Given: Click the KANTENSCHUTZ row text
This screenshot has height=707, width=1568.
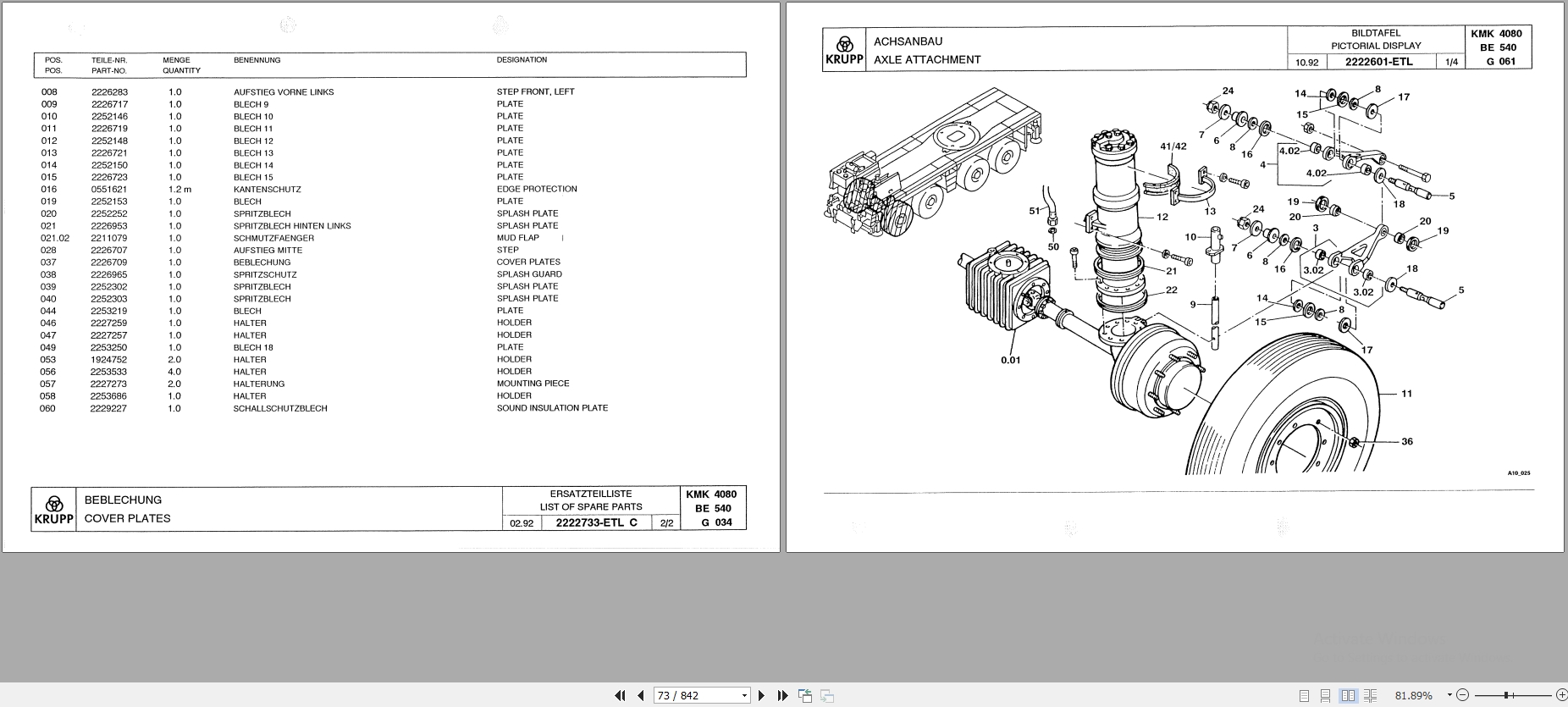Looking at the screenshot, I should point(268,190).
